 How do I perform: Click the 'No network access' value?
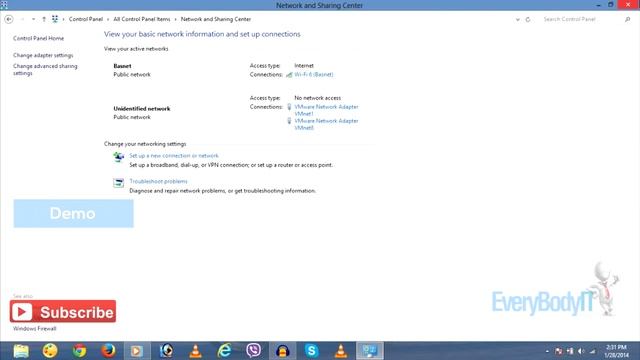pyautogui.click(x=318, y=98)
